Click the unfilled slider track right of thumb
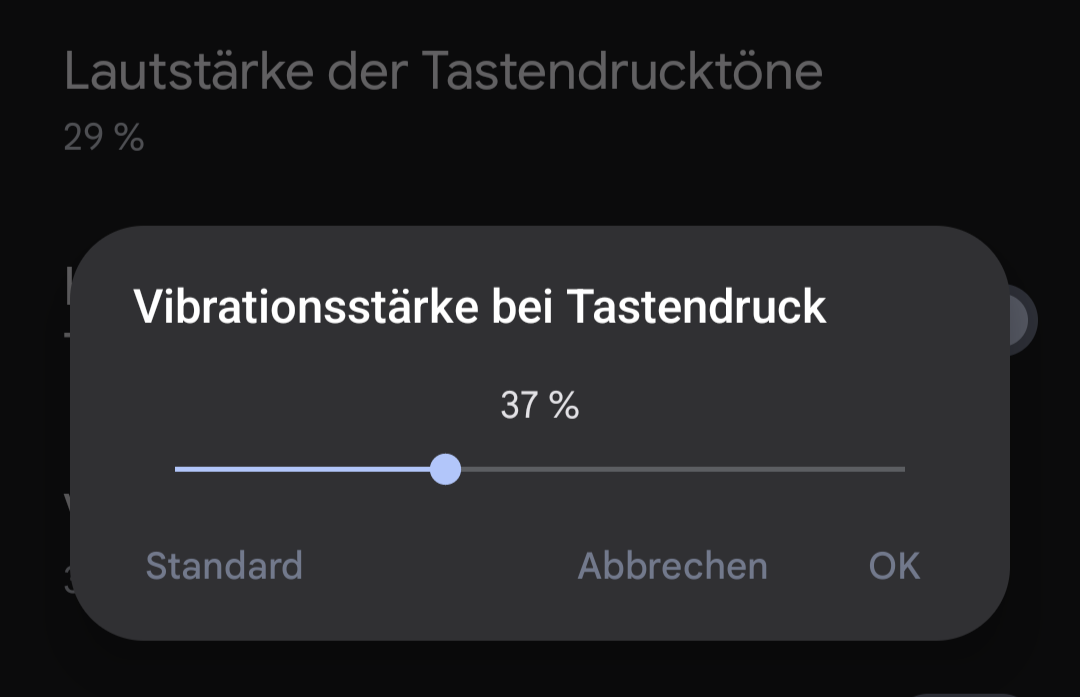 pyautogui.click(x=680, y=469)
